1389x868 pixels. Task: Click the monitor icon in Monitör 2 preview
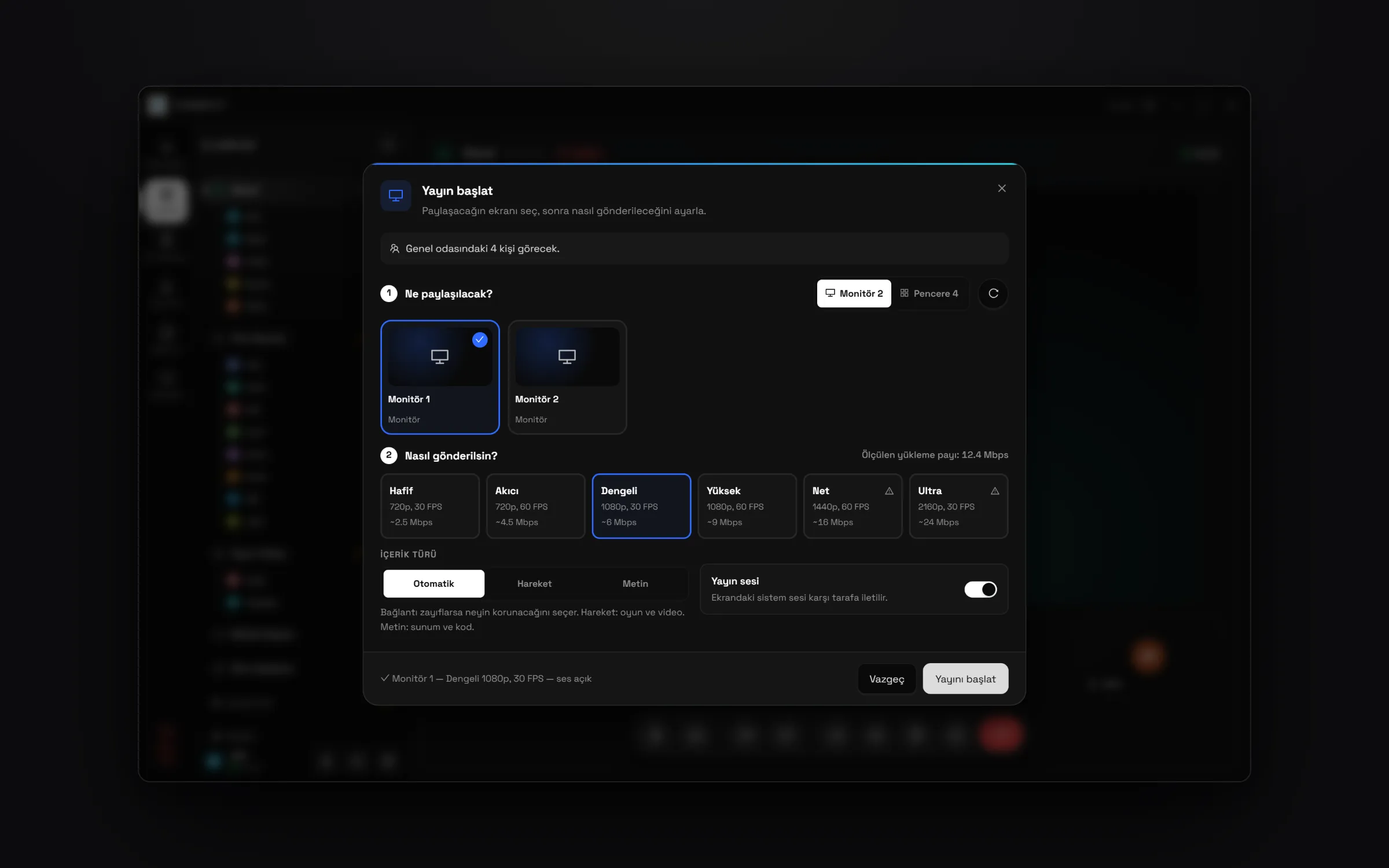tap(567, 356)
